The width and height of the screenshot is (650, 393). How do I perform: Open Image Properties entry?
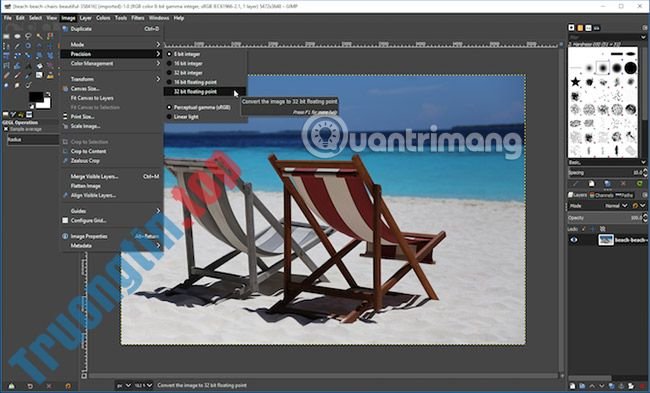pos(112,236)
